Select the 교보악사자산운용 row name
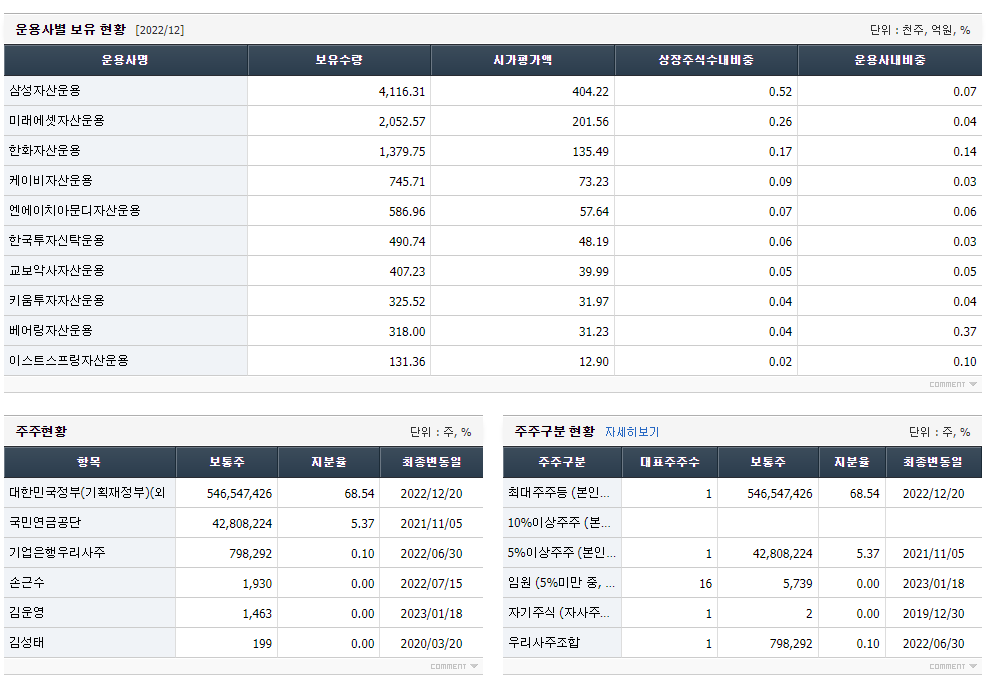Image resolution: width=989 pixels, height=690 pixels. (x=57, y=271)
